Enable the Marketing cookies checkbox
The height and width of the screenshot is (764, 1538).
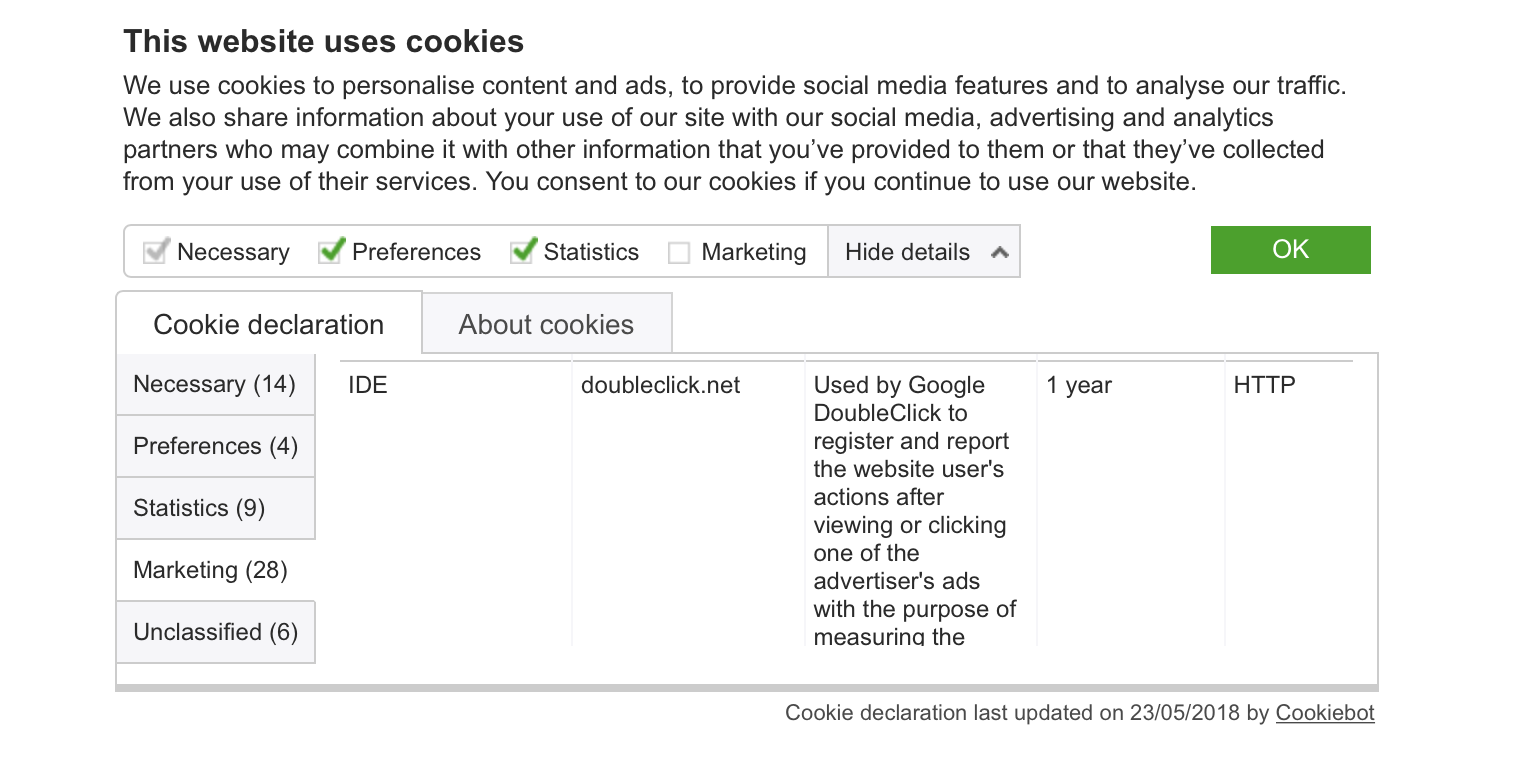tap(679, 253)
